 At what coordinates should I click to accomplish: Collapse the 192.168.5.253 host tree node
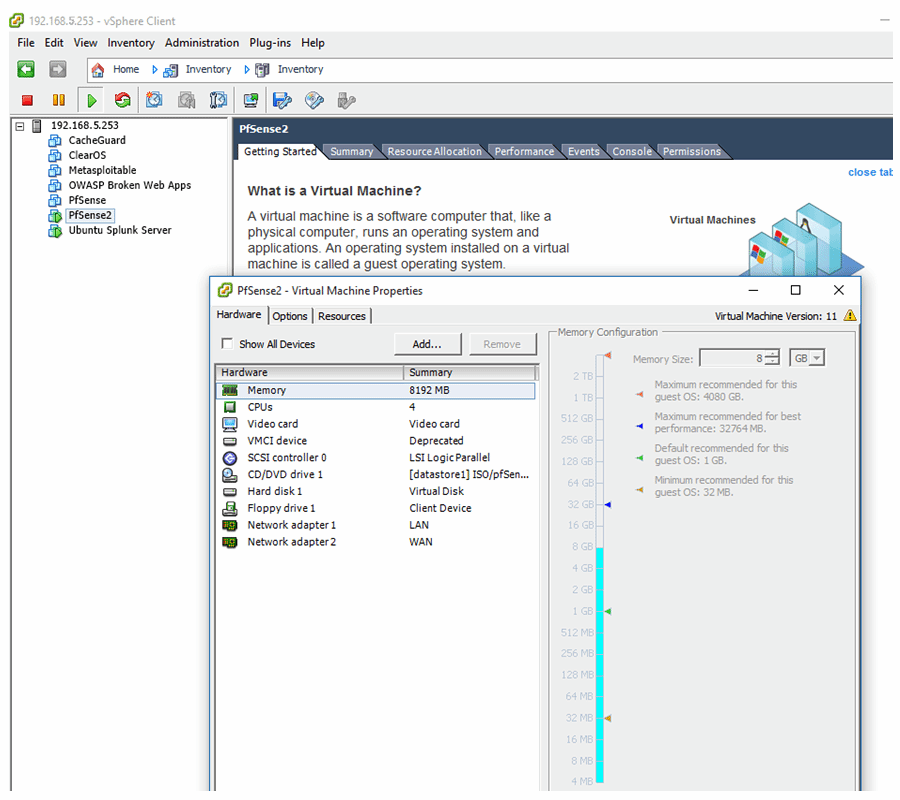tap(20, 126)
